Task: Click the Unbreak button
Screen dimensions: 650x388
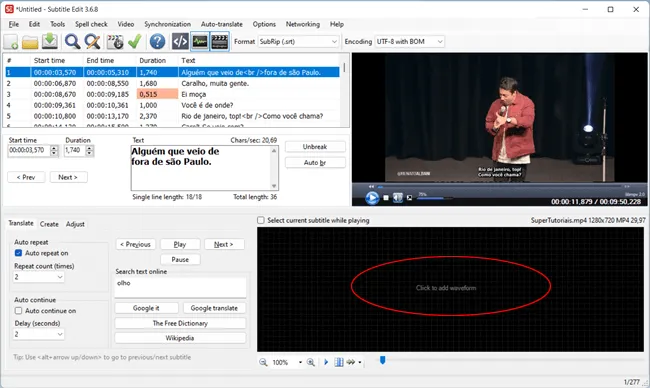Action: pyautogui.click(x=315, y=147)
